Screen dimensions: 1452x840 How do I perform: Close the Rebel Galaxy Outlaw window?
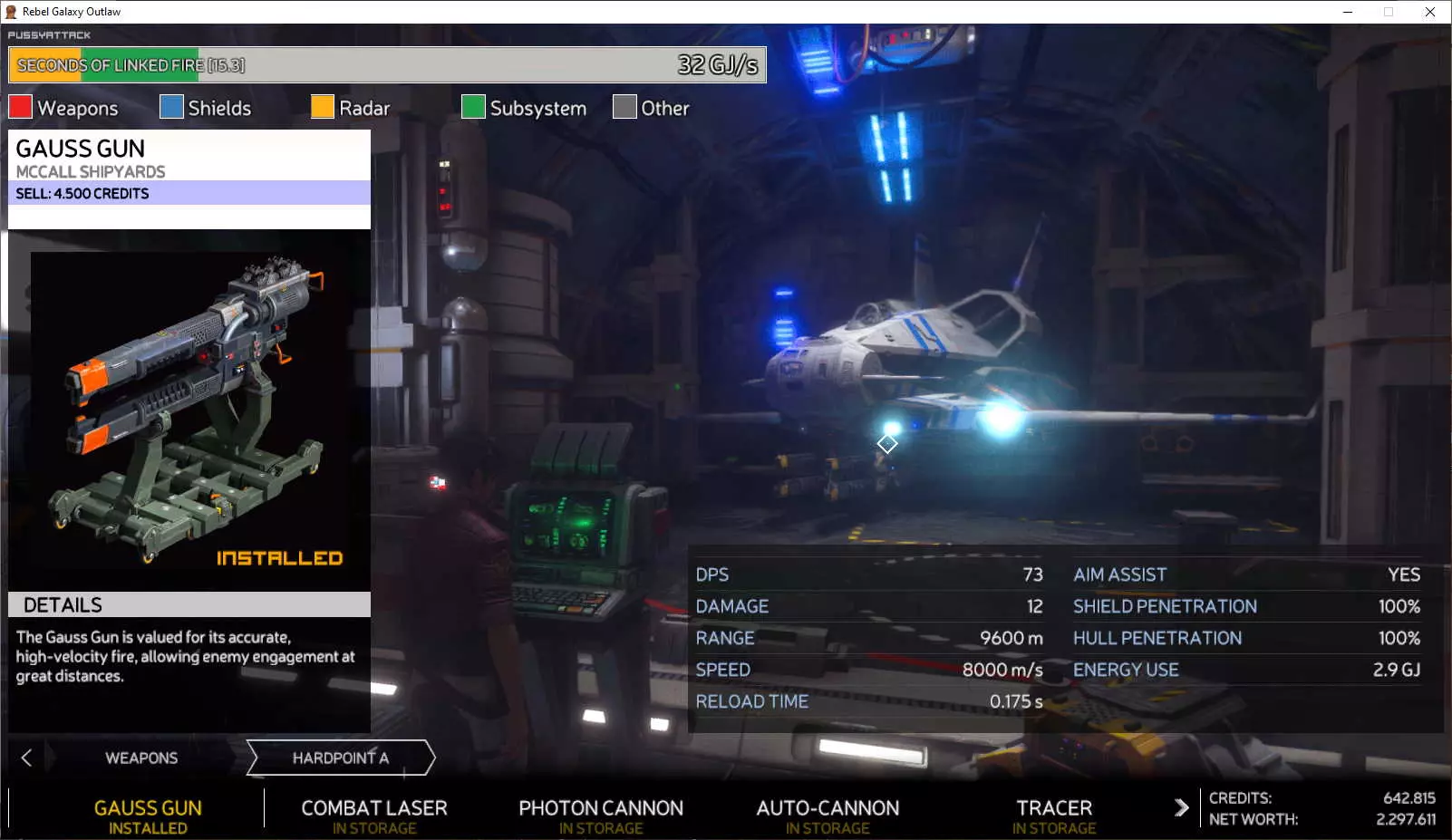pos(1430,12)
